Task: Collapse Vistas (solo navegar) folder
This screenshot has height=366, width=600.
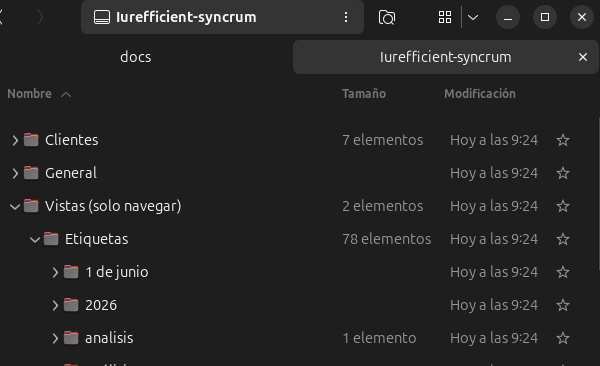Action: [15, 207]
